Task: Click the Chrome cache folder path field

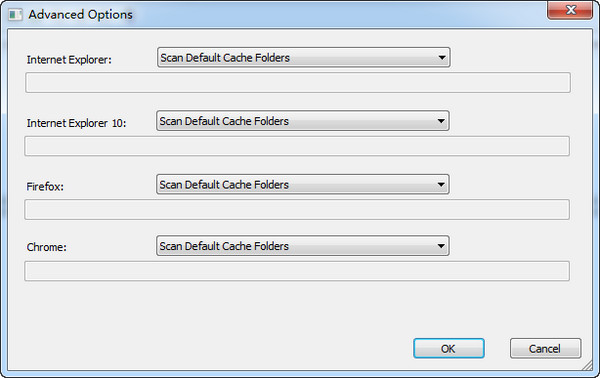Action: (x=297, y=271)
